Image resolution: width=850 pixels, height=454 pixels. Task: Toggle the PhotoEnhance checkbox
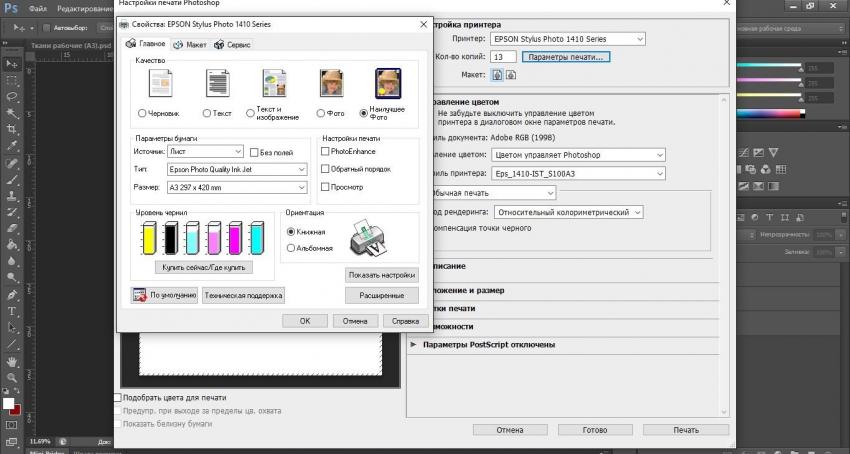point(325,151)
